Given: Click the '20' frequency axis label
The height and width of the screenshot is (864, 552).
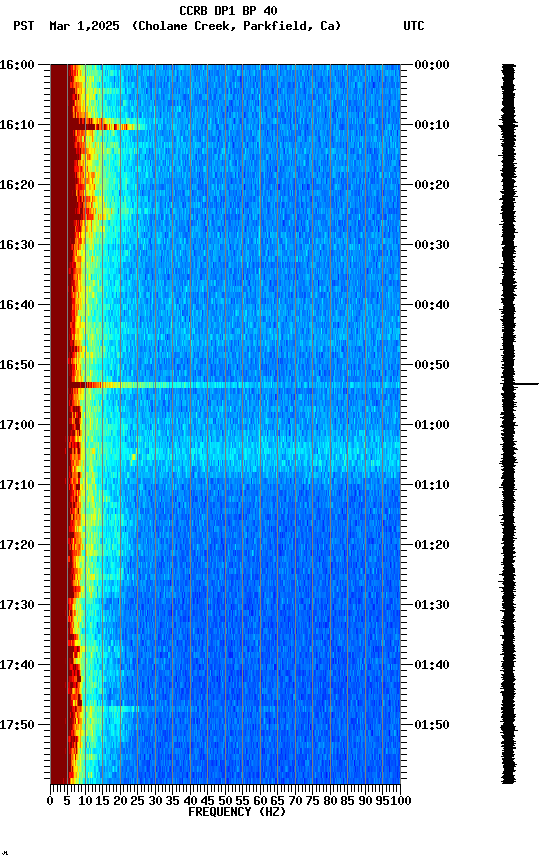Looking at the screenshot, I should 120,801.
